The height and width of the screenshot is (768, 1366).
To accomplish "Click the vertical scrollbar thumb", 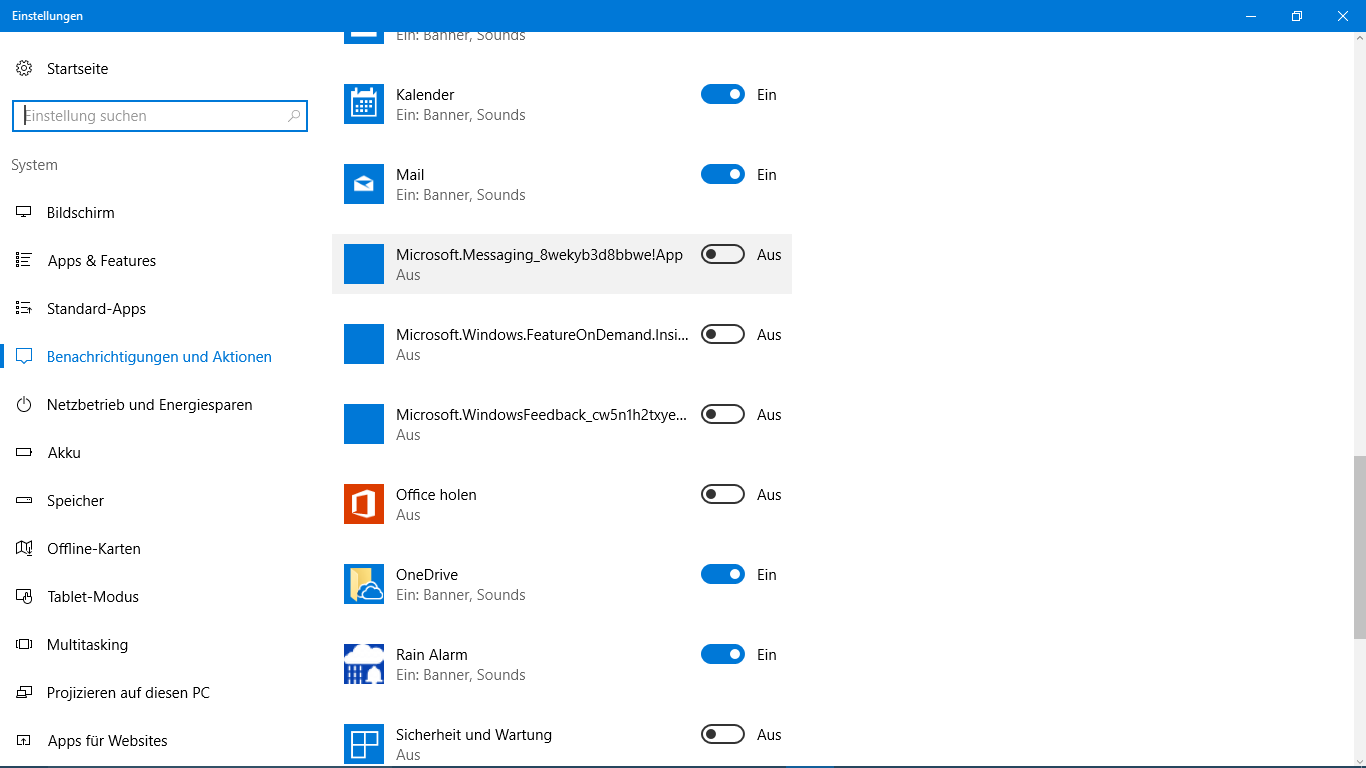I will (x=1359, y=547).
